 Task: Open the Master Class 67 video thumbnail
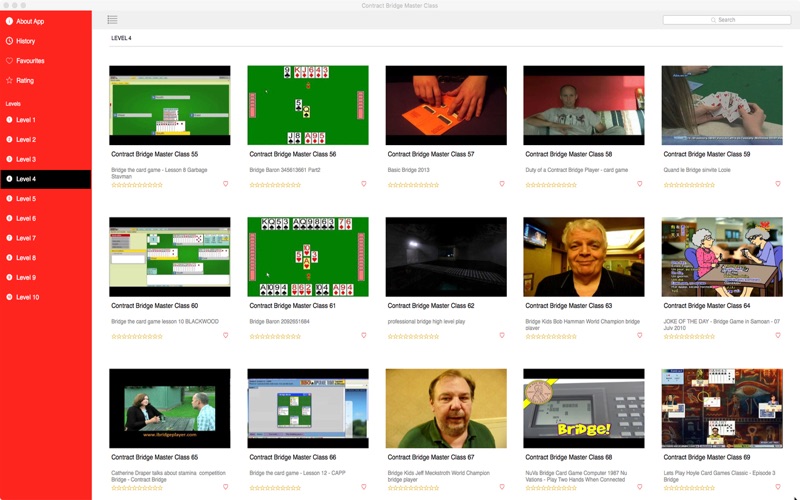446,408
